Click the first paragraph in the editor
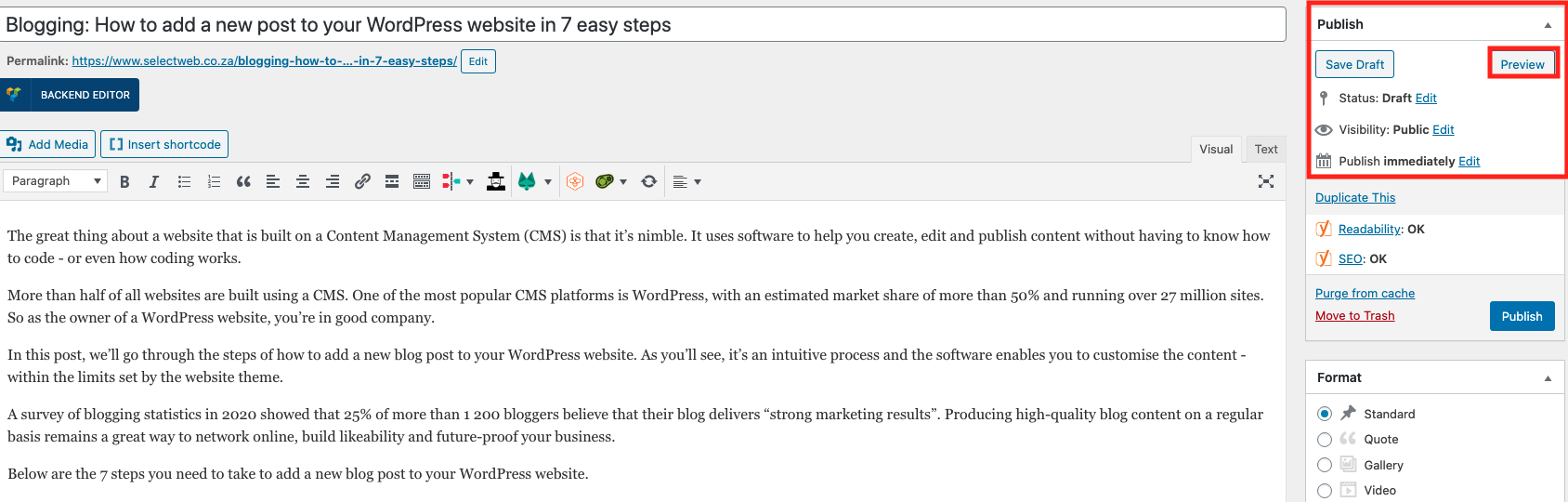1568x502 pixels. pos(639,247)
